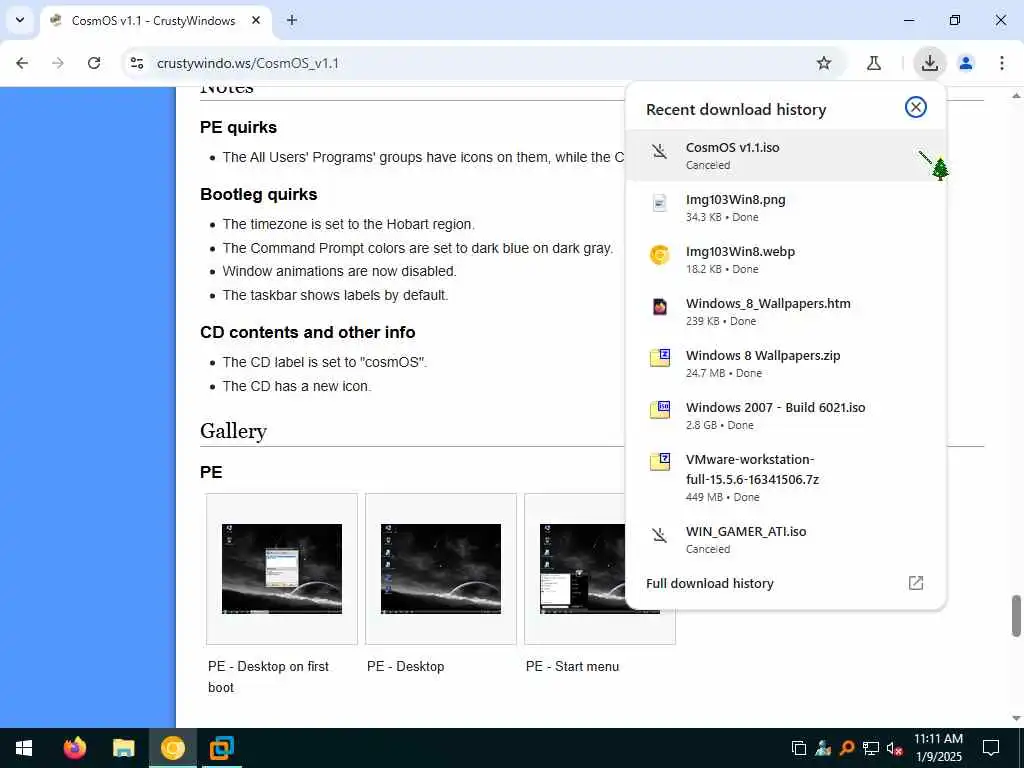Screen dimensions: 1024x768
Task: Click the scrollbar up arrow
Action: point(1016,95)
